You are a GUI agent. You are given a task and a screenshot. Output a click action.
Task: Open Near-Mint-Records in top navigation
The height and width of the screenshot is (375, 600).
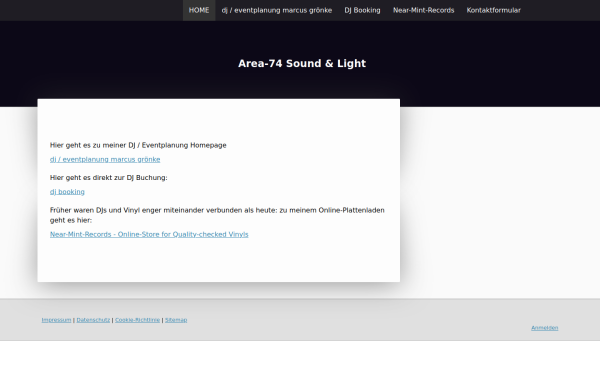424,10
